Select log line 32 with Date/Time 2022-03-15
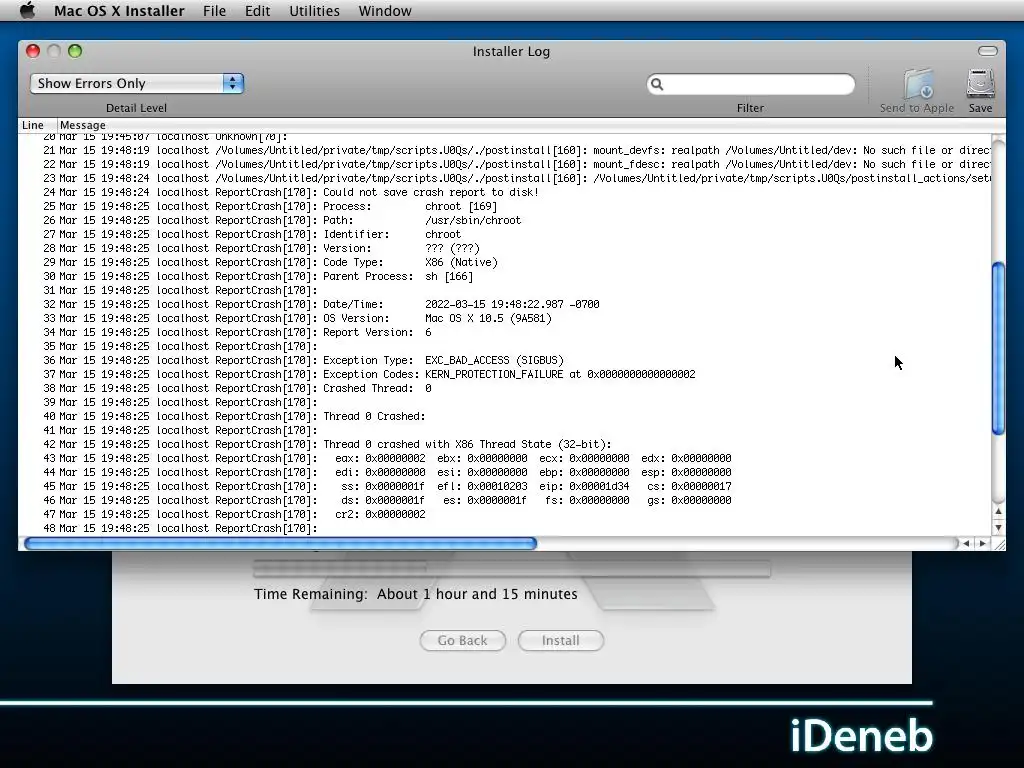This screenshot has height=768, width=1024. [x=505, y=304]
